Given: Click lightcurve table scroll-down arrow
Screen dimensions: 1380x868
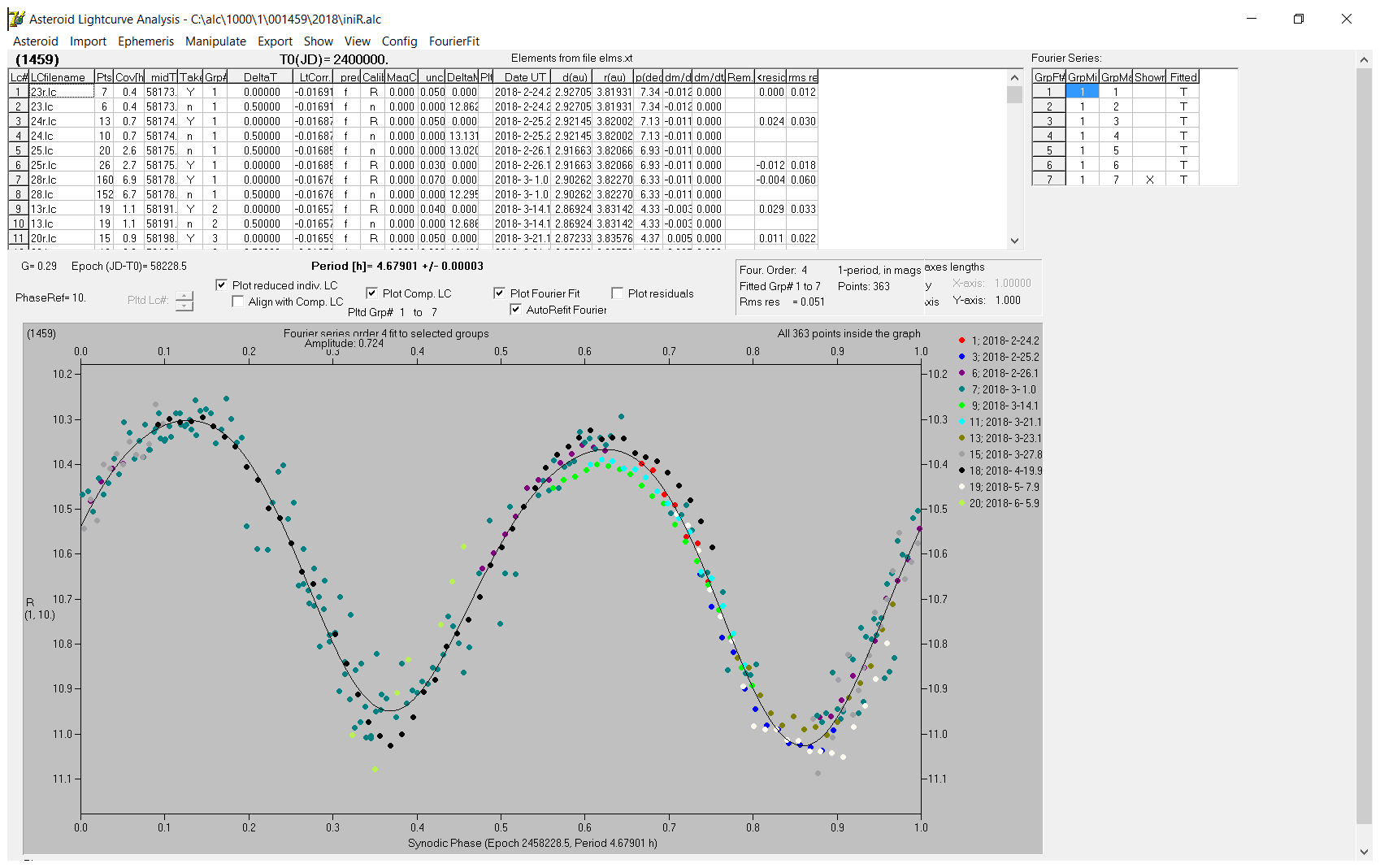Looking at the screenshot, I should 1014,241.
